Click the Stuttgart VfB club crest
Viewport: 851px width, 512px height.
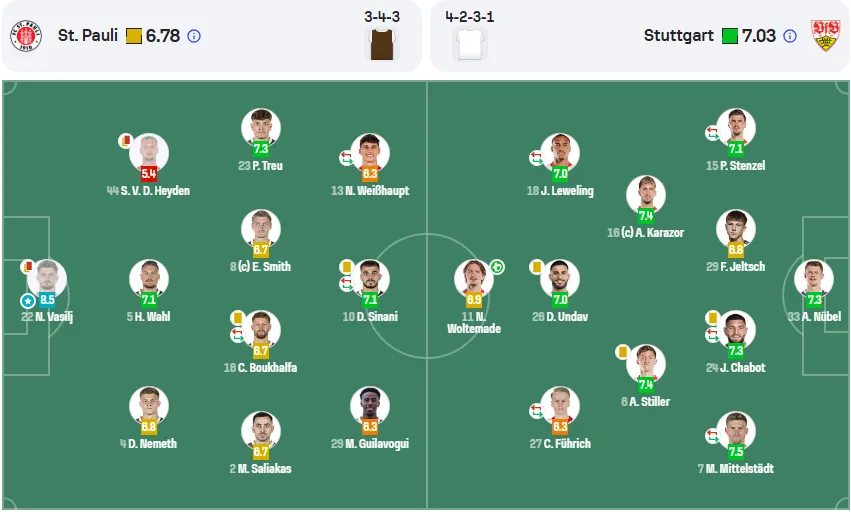[x=825, y=36]
